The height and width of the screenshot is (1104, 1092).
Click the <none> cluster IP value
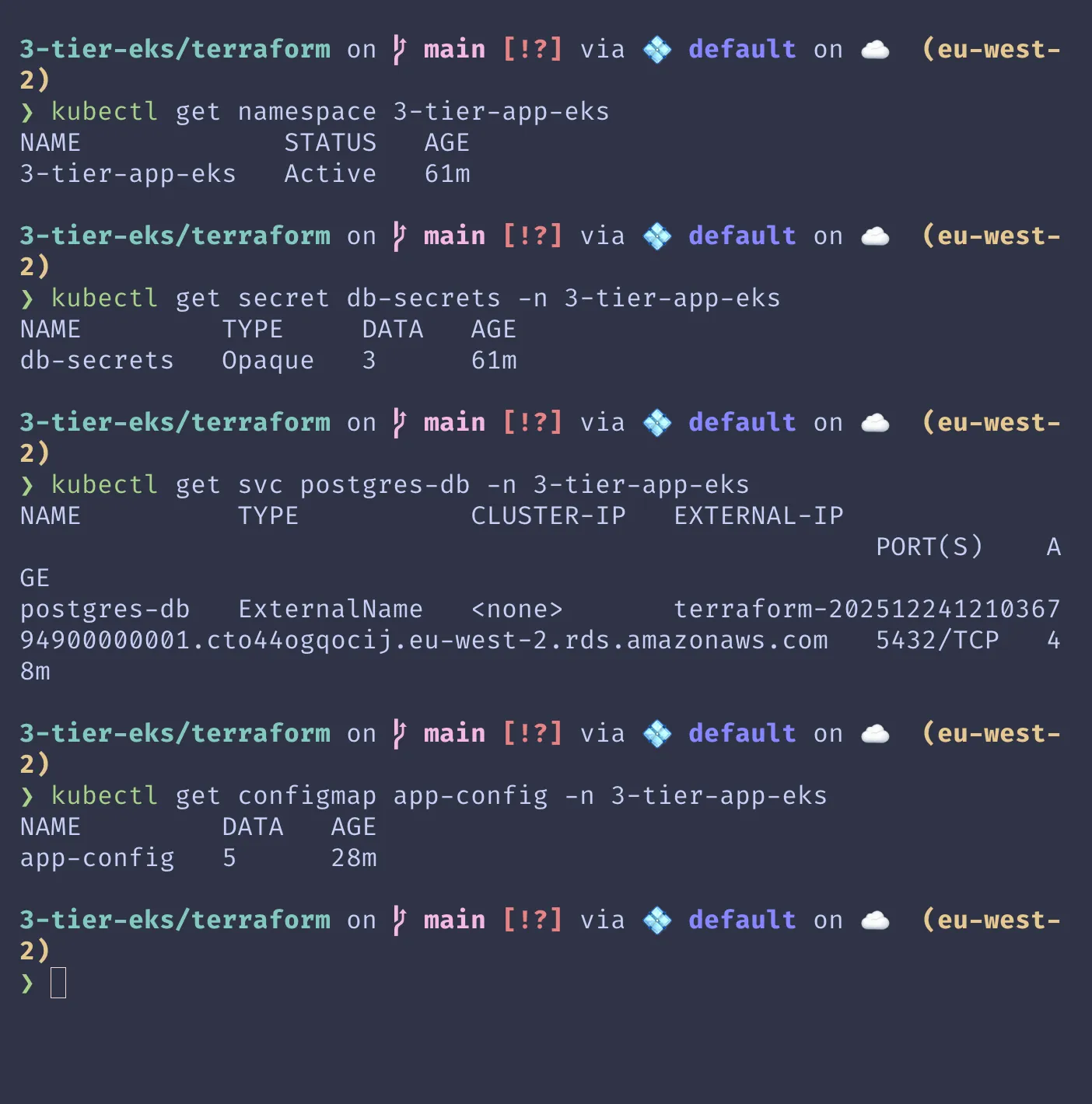[516, 610]
